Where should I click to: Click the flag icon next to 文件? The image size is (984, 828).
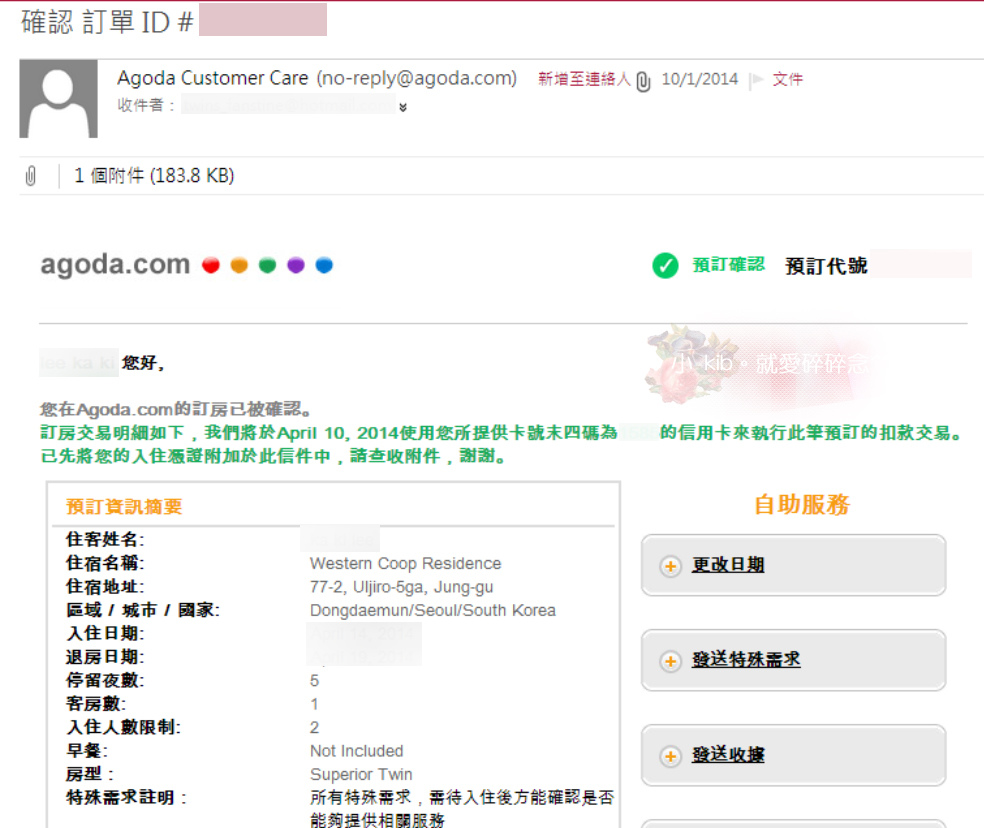(x=757, y=79)
